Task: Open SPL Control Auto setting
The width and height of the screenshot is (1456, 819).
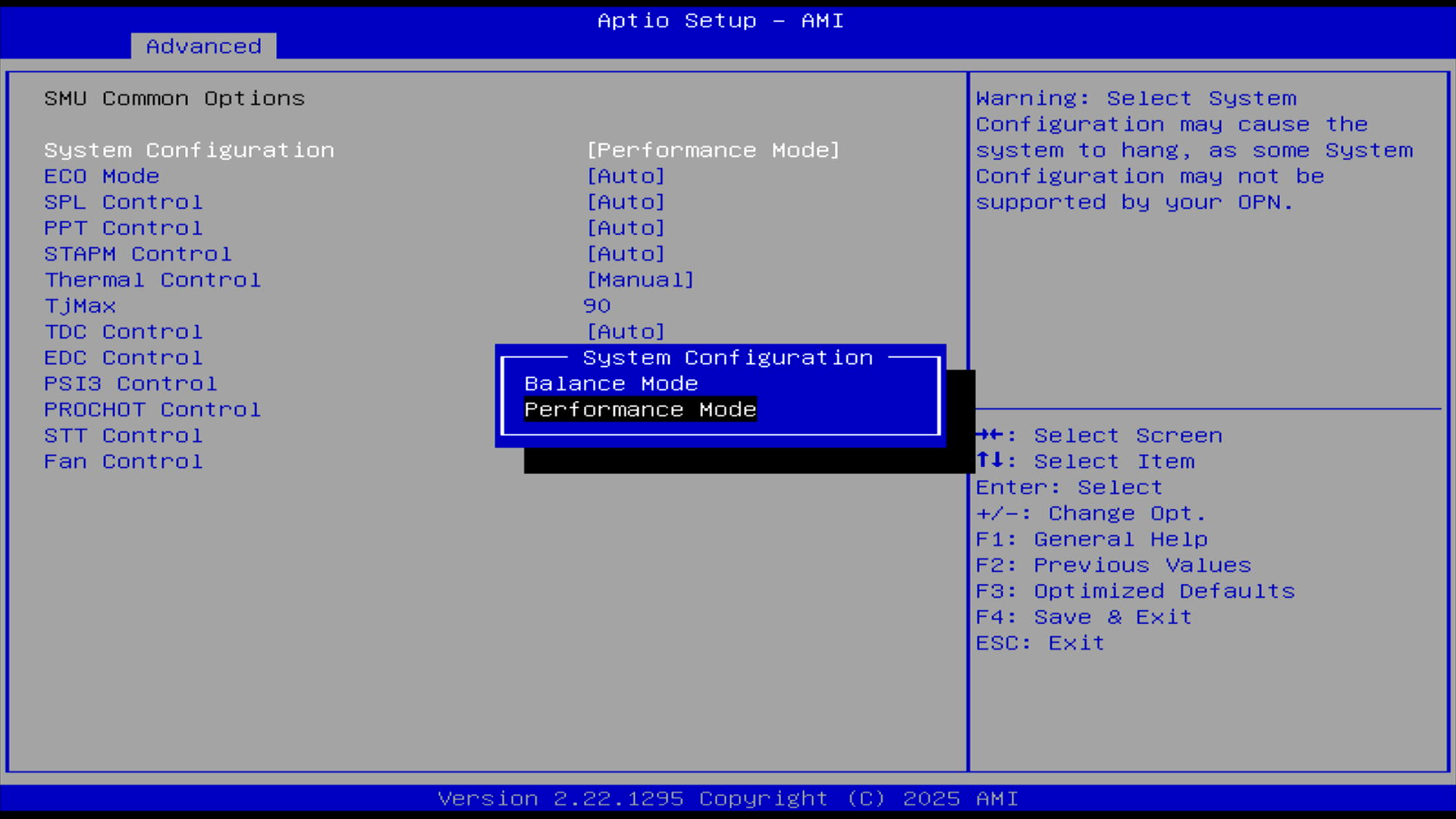Action: 626,202
